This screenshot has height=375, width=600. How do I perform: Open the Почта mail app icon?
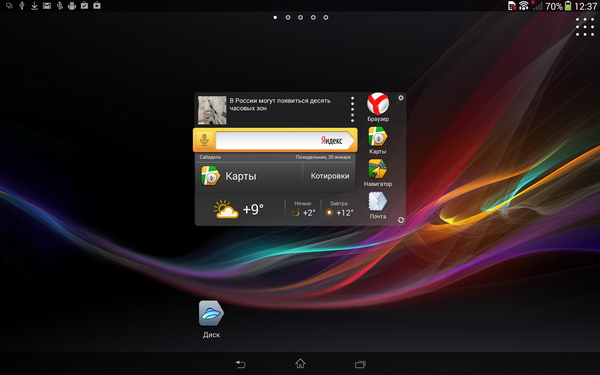(x=378, y=205)
